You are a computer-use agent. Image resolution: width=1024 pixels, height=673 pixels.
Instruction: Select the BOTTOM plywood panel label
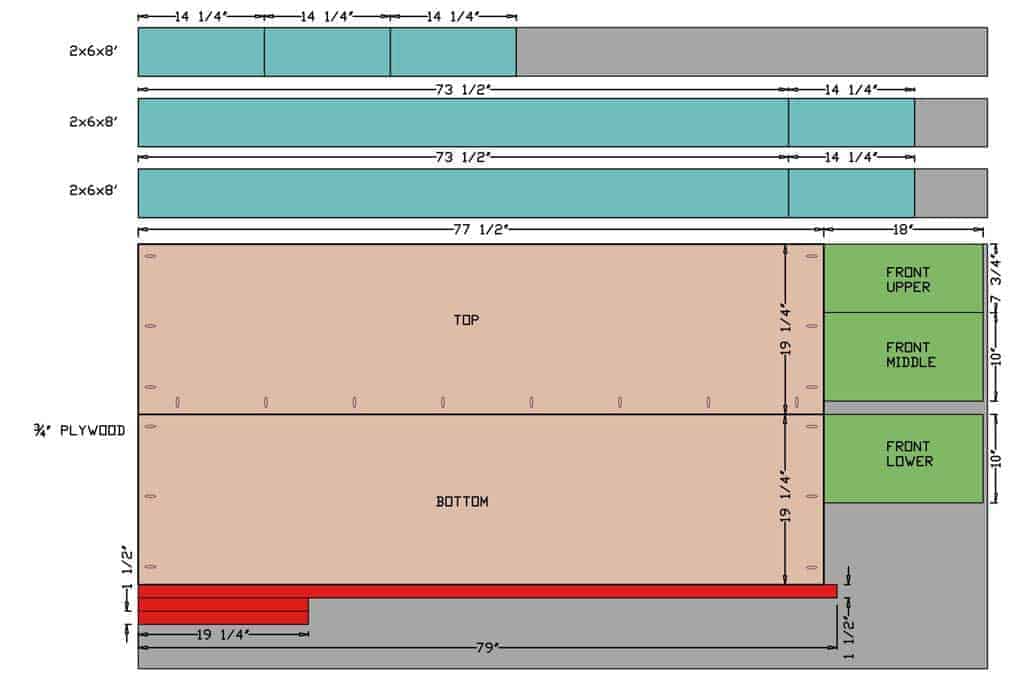[462, 501]
